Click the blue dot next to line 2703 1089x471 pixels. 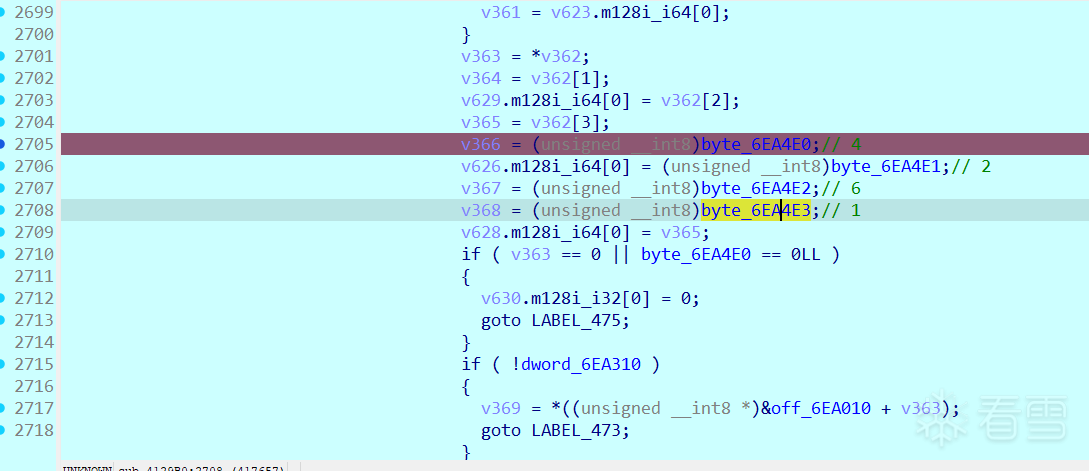[x=2, y=100]
